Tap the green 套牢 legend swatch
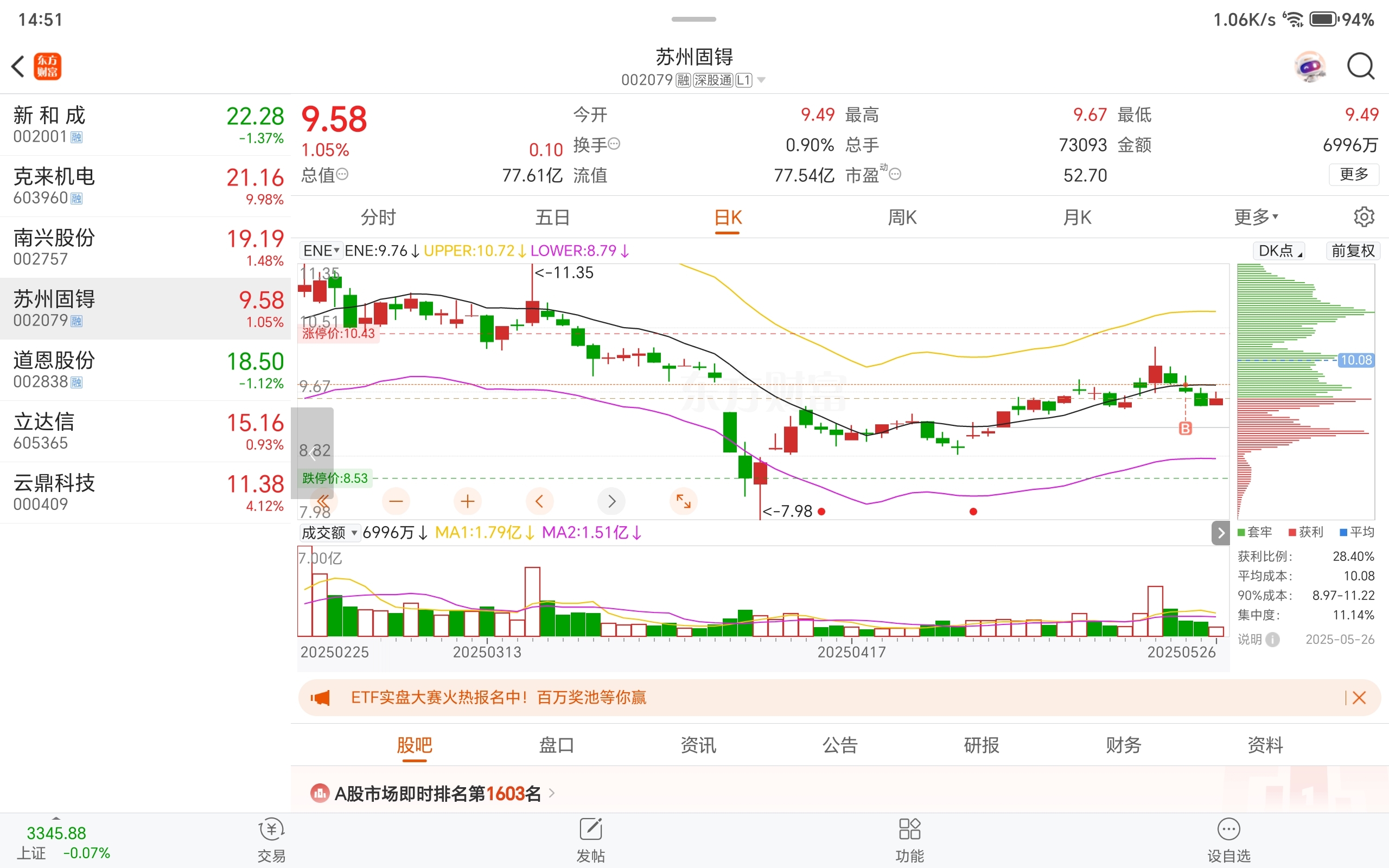 [1241, 532]
